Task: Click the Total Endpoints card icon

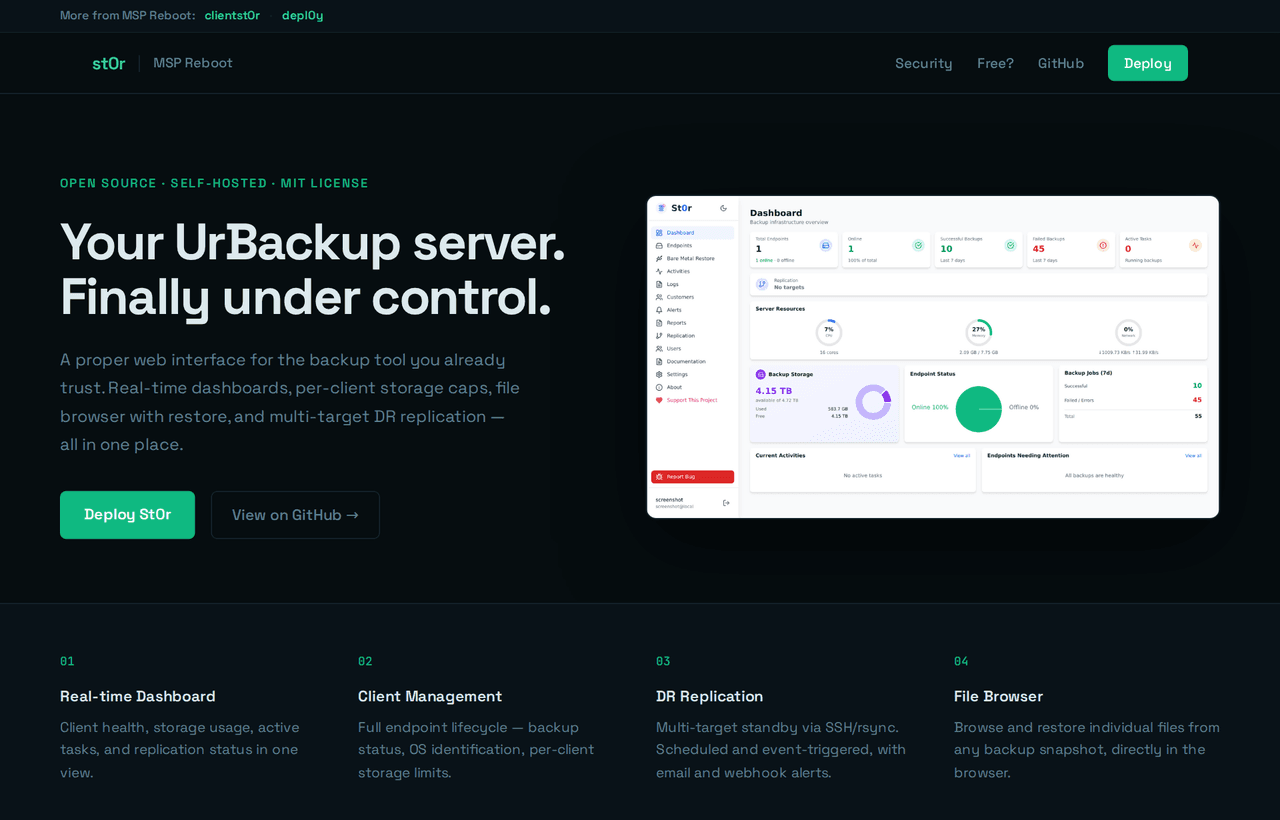Action: (x=826, y=245)
